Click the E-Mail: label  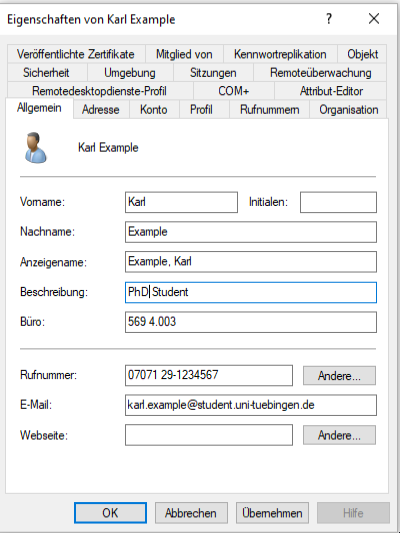point(36,405)
